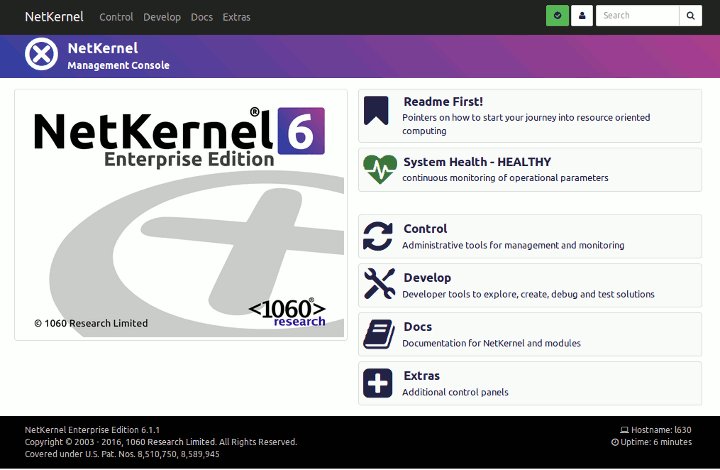Click the hostname computer icon in footer

coord(624,430)
